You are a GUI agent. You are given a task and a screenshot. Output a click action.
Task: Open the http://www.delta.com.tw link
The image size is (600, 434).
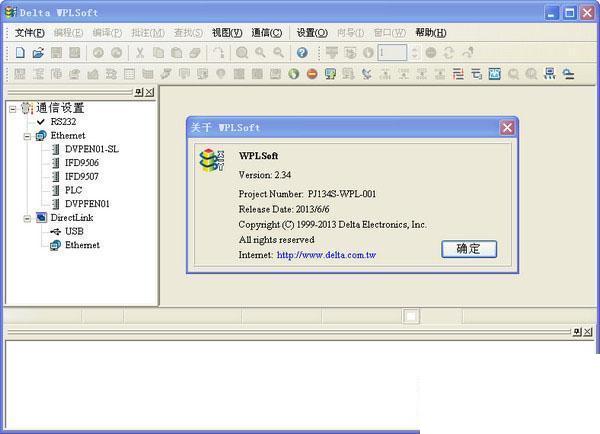tap(326, 255)
